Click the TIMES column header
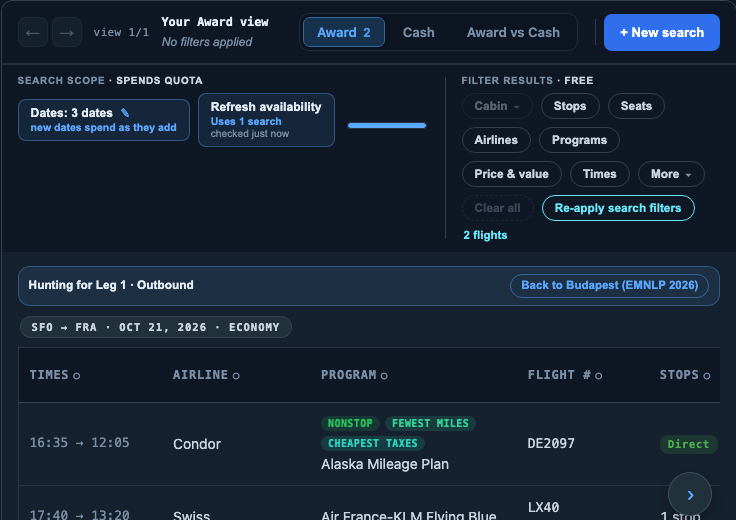 tap(49, 375)
